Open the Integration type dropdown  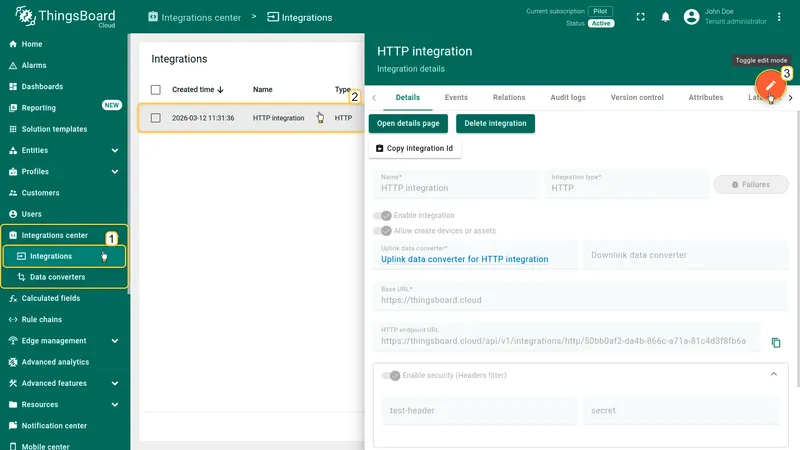pos(627,184)
